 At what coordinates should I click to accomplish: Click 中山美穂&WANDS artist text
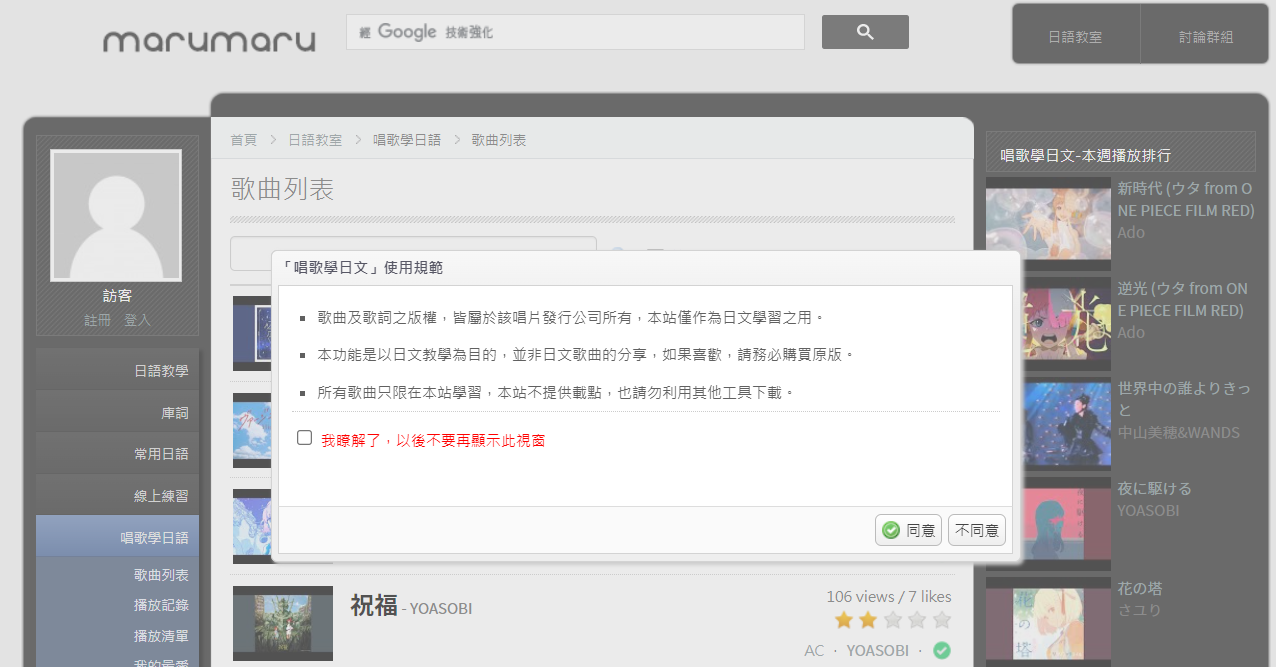click(x=1178, y=432)
